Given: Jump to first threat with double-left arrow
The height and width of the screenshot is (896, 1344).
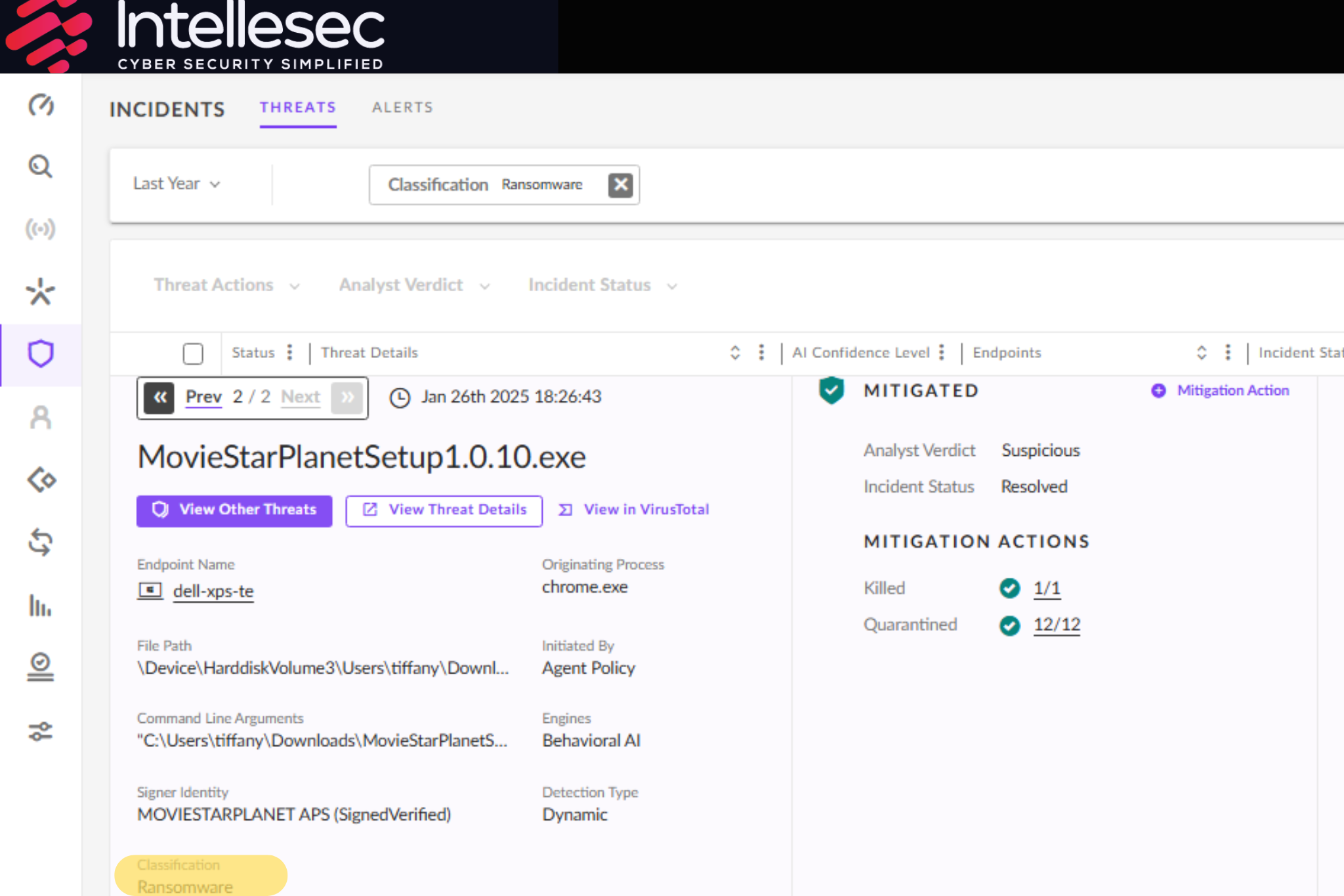Looking at the screenshot, I should point(159,397).
